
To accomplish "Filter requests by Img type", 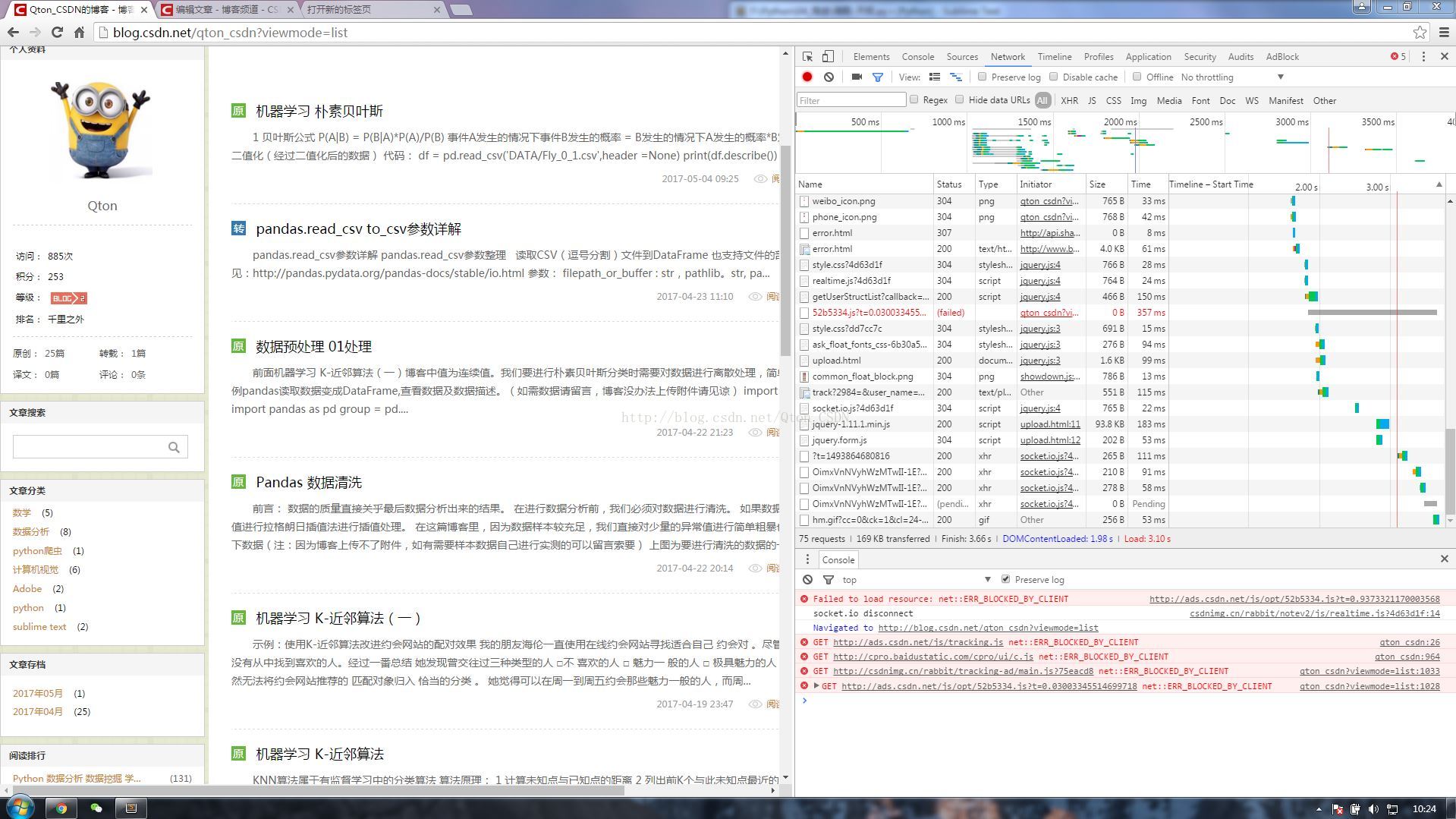I will coord(1138,100).
